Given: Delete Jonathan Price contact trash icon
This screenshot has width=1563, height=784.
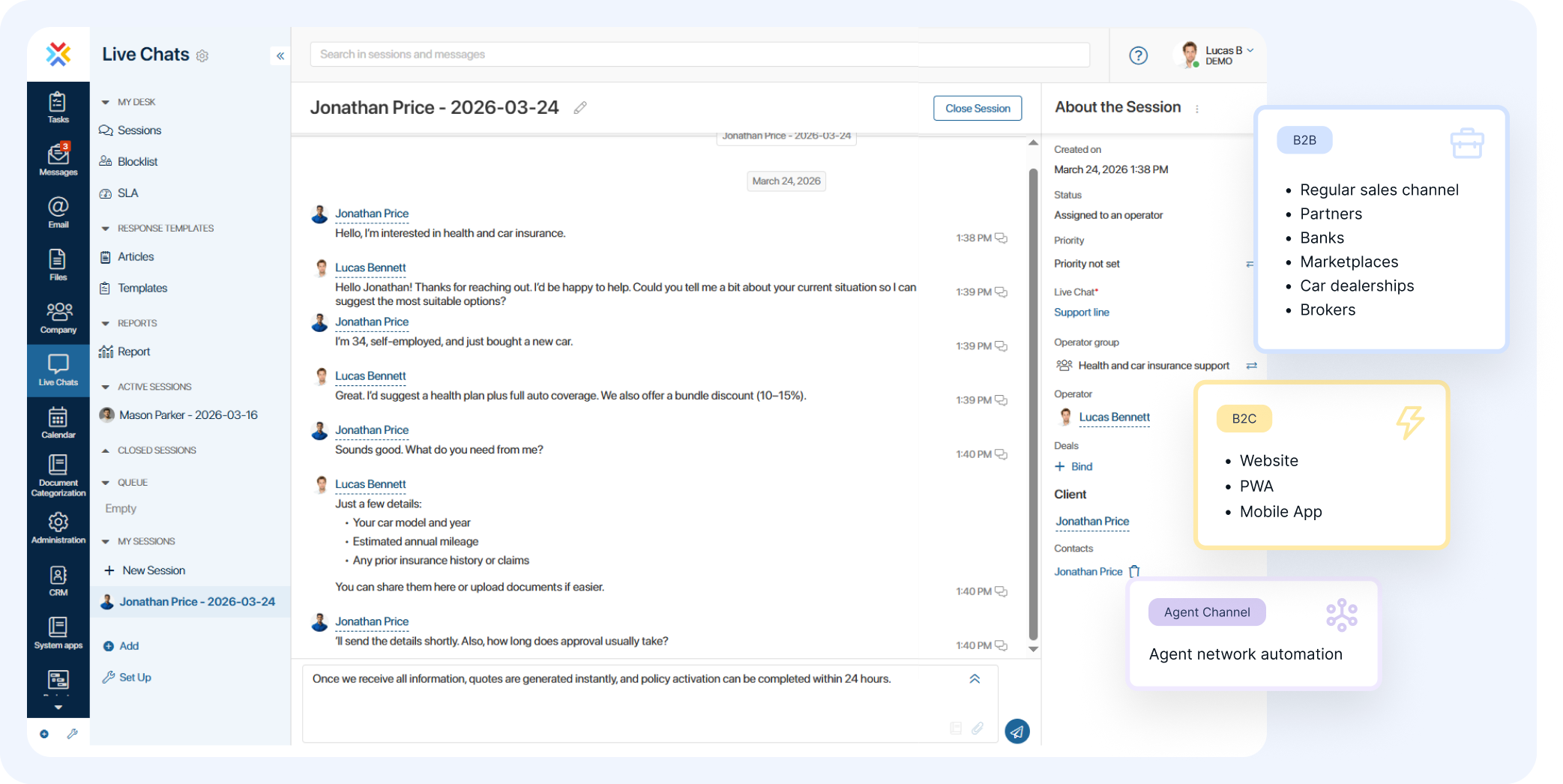Looking at the screenshot, I should pyautogui.click(x=1134, y=571).
